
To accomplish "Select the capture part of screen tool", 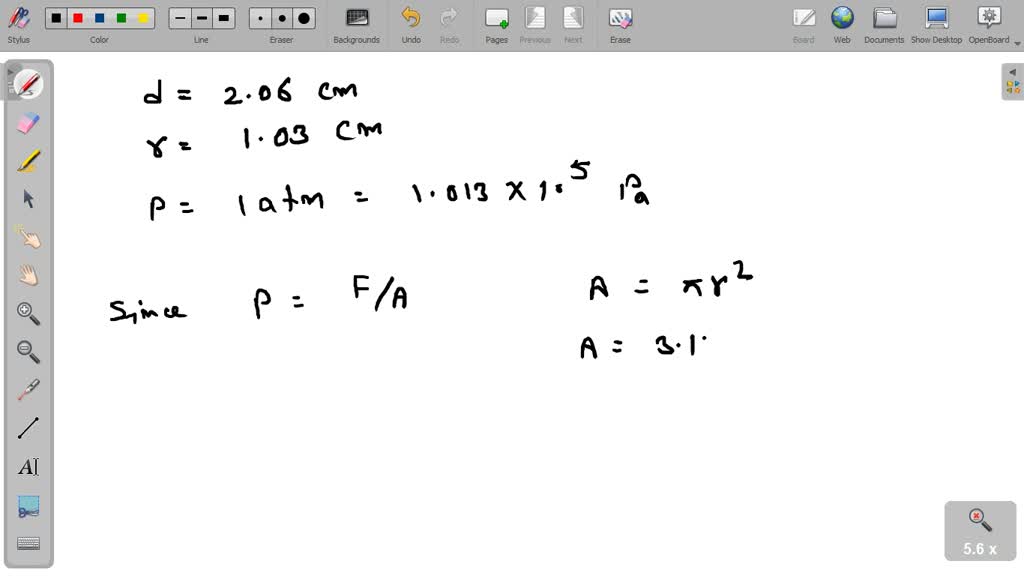I will point(28,507).
